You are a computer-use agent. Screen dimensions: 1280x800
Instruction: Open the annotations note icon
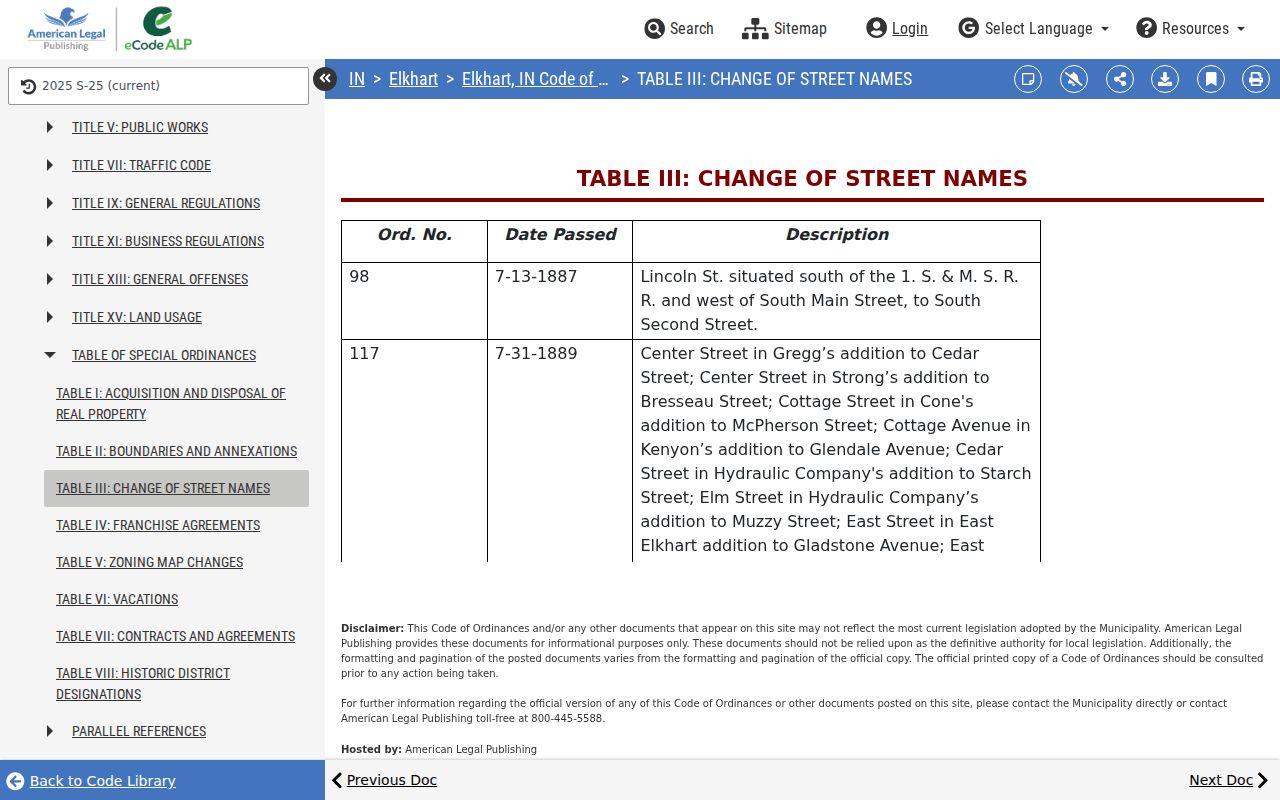click(1028, 79)
